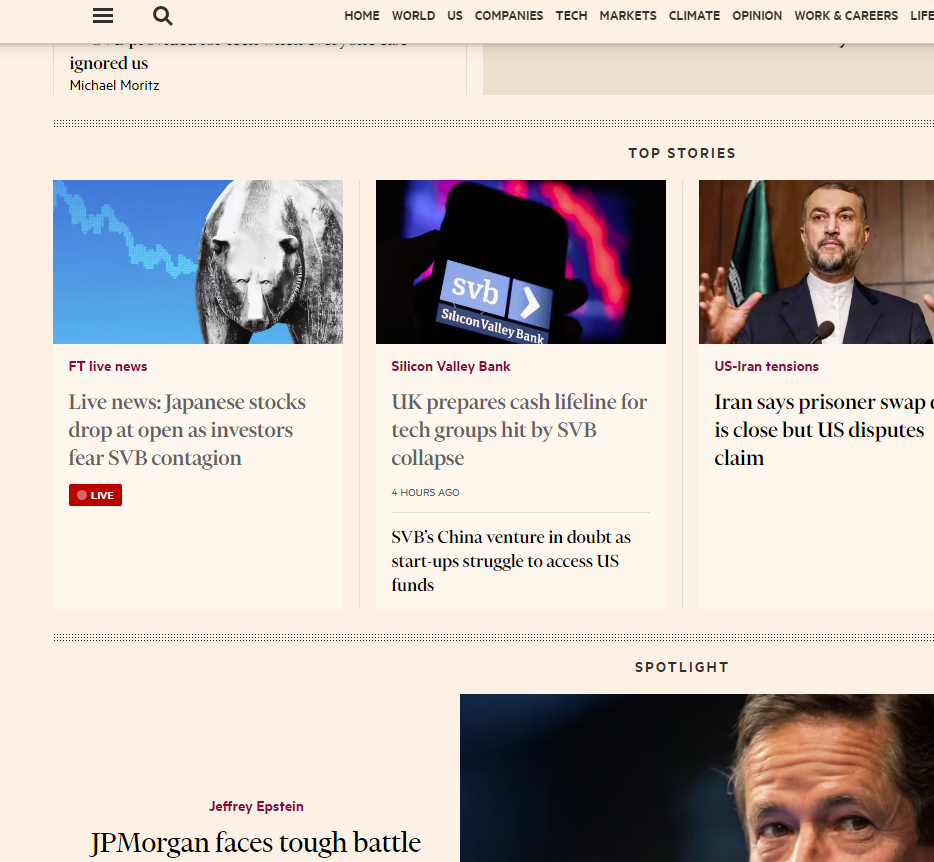Open the search magnifier icon

(163, 15)
